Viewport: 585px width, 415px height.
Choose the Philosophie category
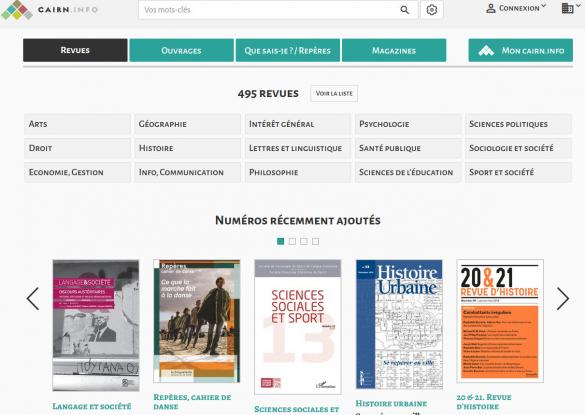point(298,172)
